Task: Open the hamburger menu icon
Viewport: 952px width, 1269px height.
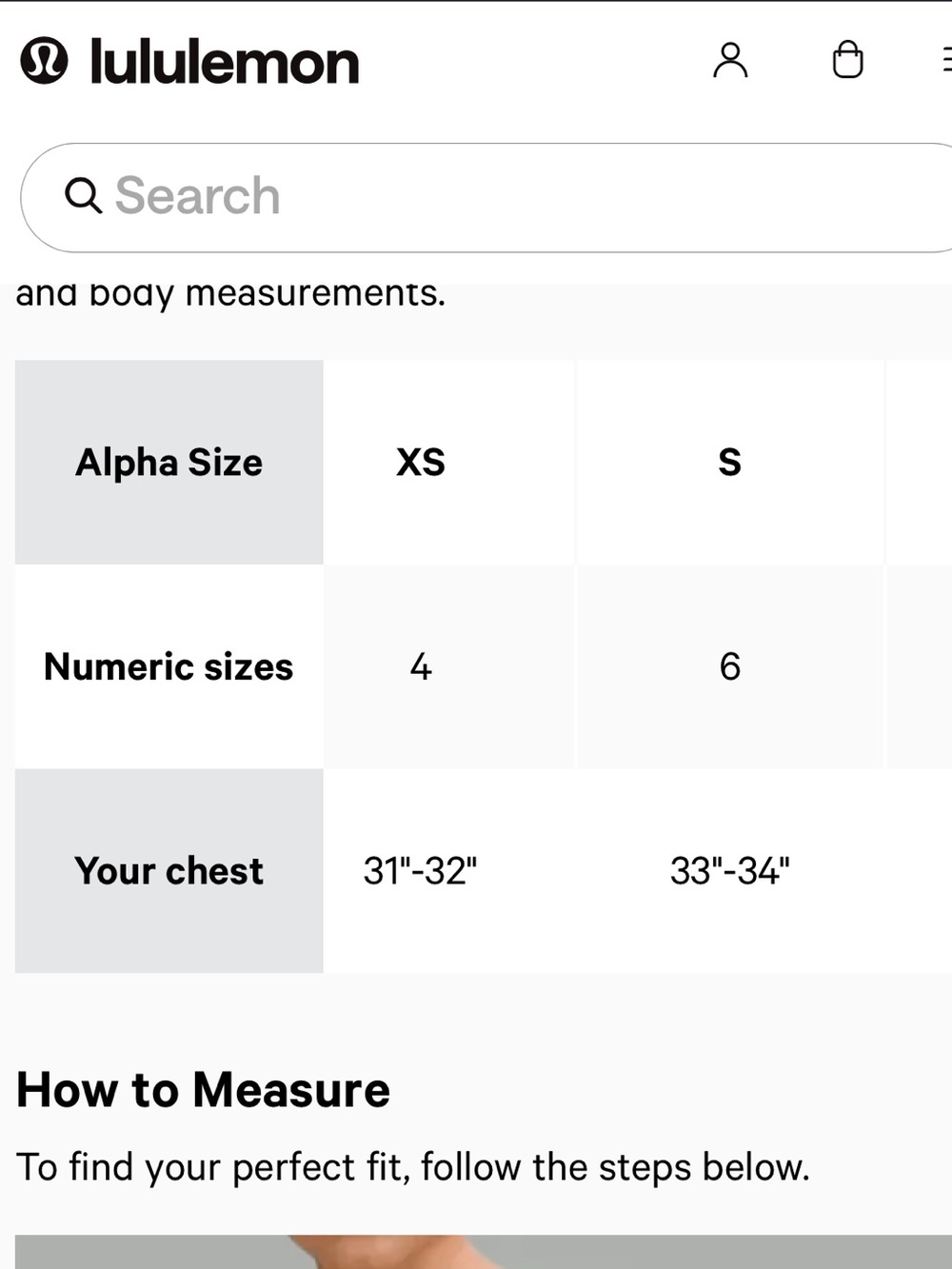Action: point(946,60)
